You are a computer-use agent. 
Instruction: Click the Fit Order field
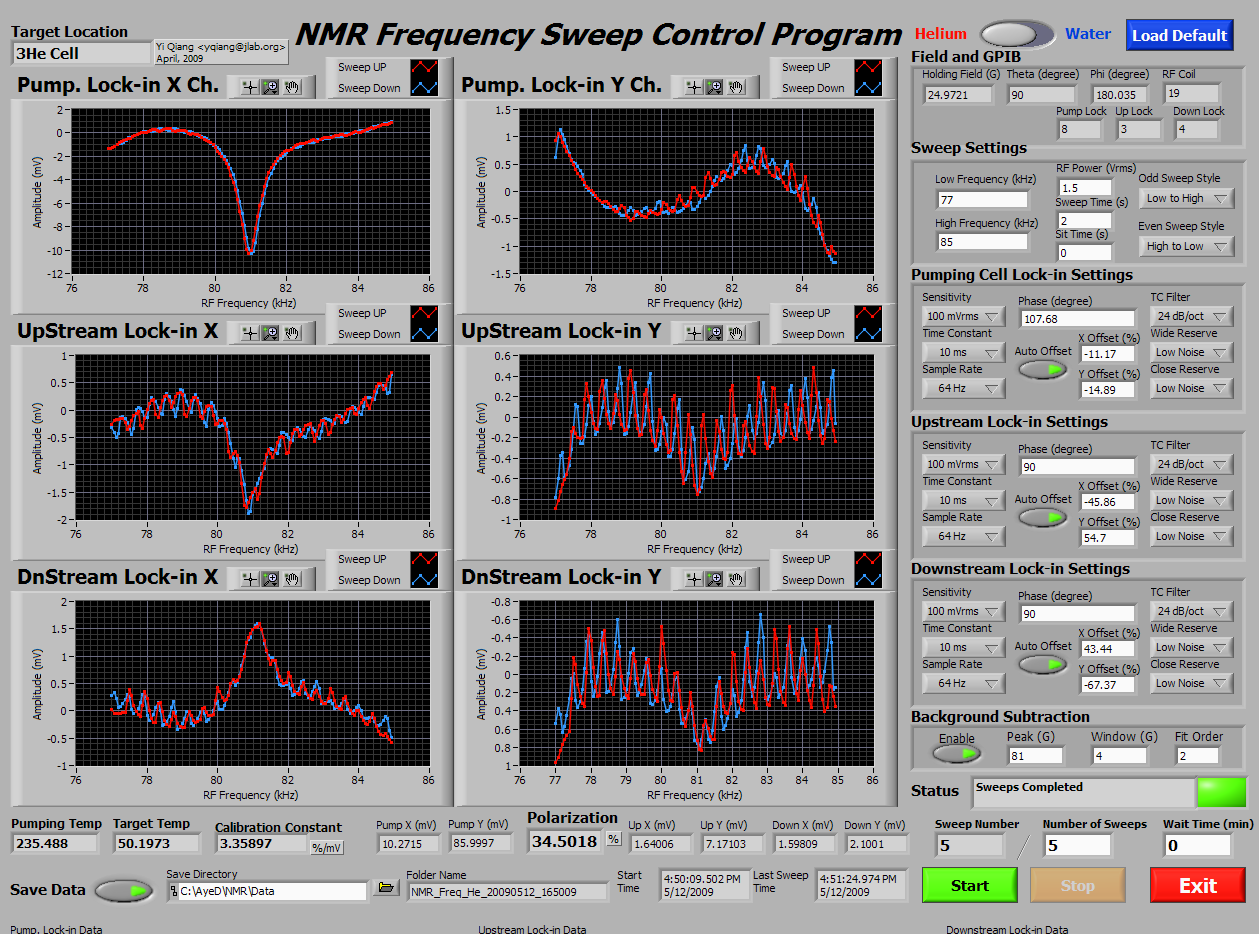[1197, 755]
